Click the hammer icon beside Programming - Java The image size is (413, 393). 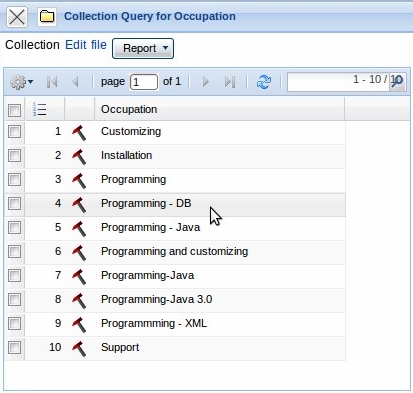pos(79,229)
